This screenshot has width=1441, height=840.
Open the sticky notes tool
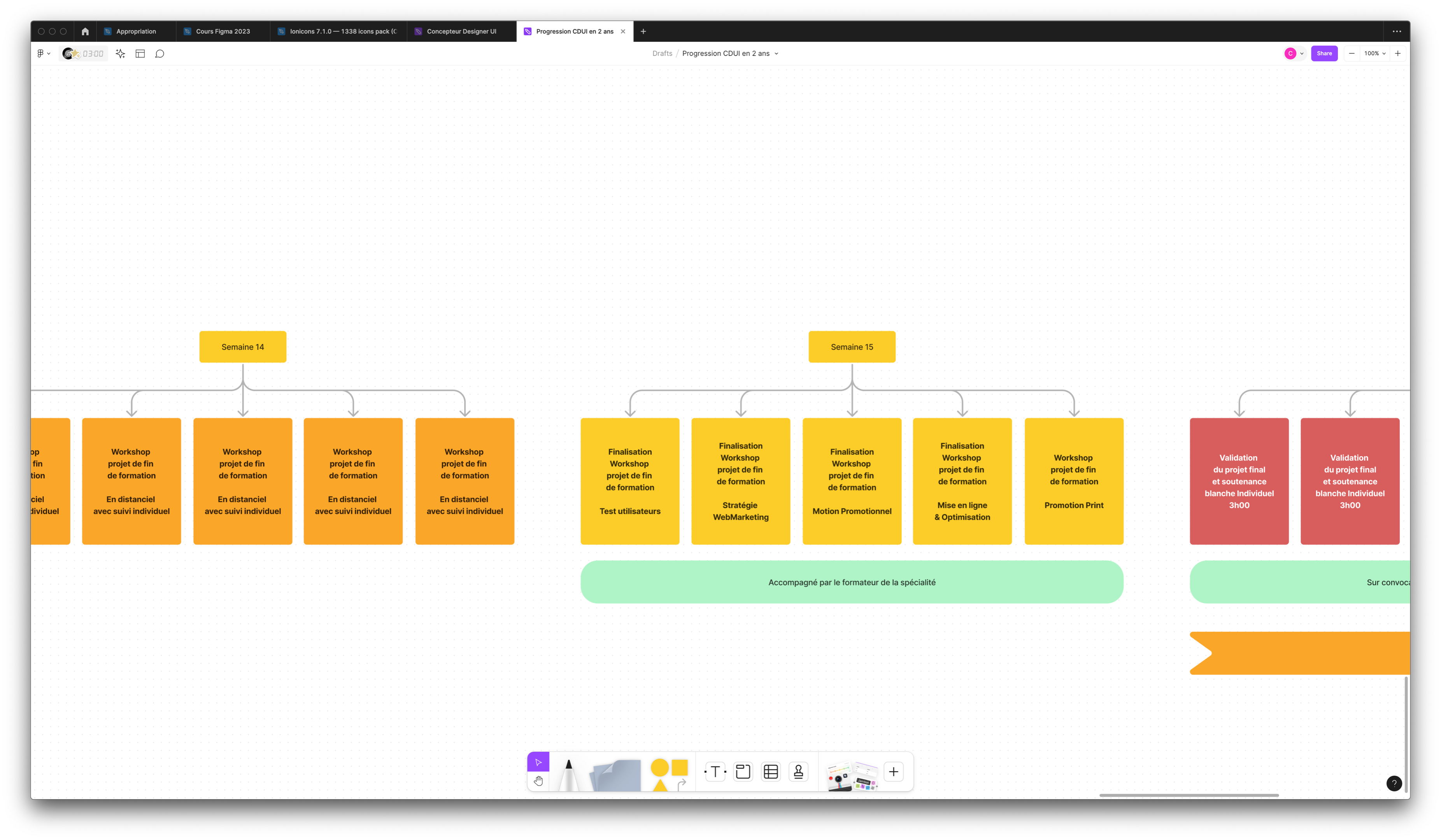616,775
